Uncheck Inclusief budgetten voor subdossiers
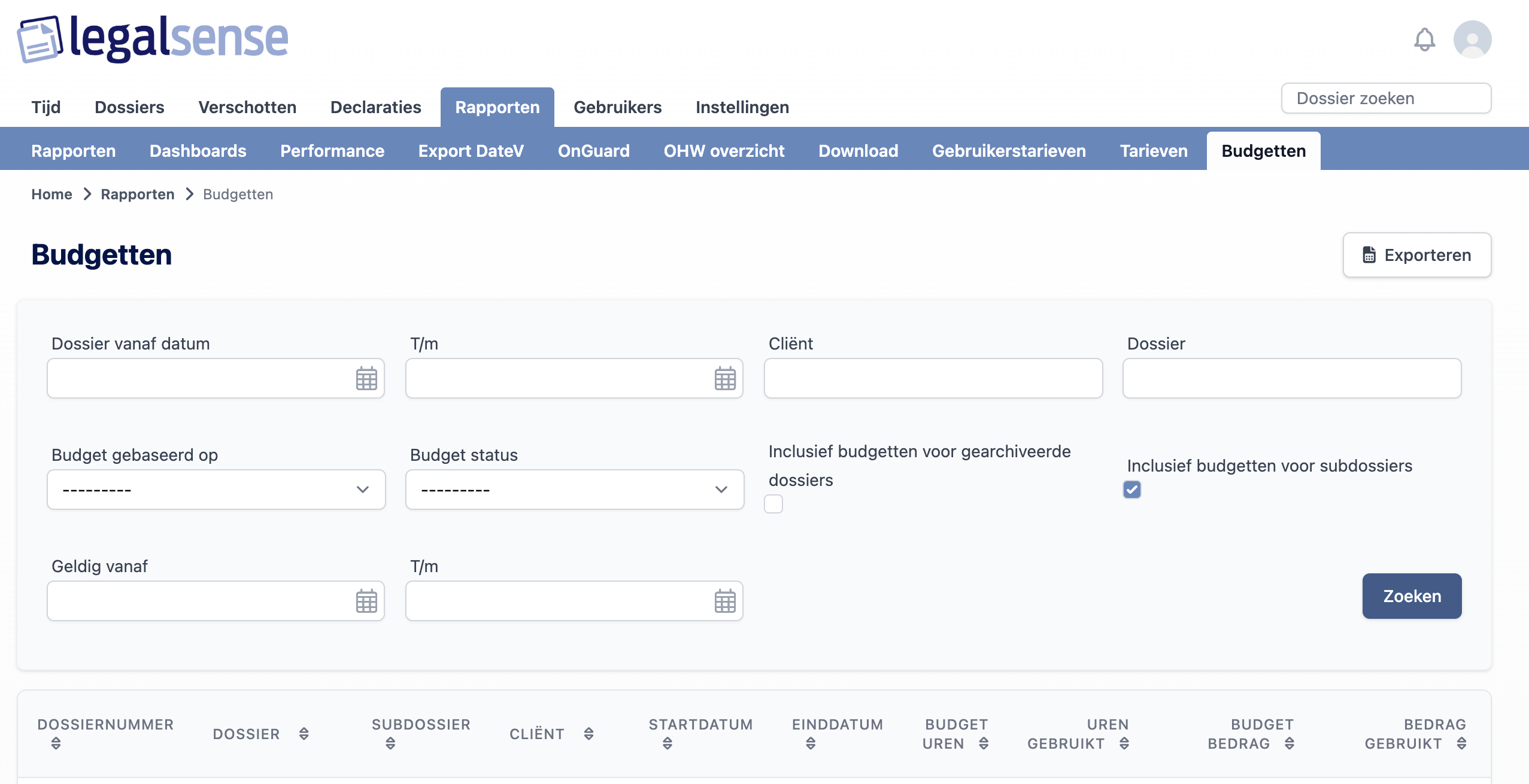The width and height of the screenshot is (1529, 784). click(x=1132, y=490)
